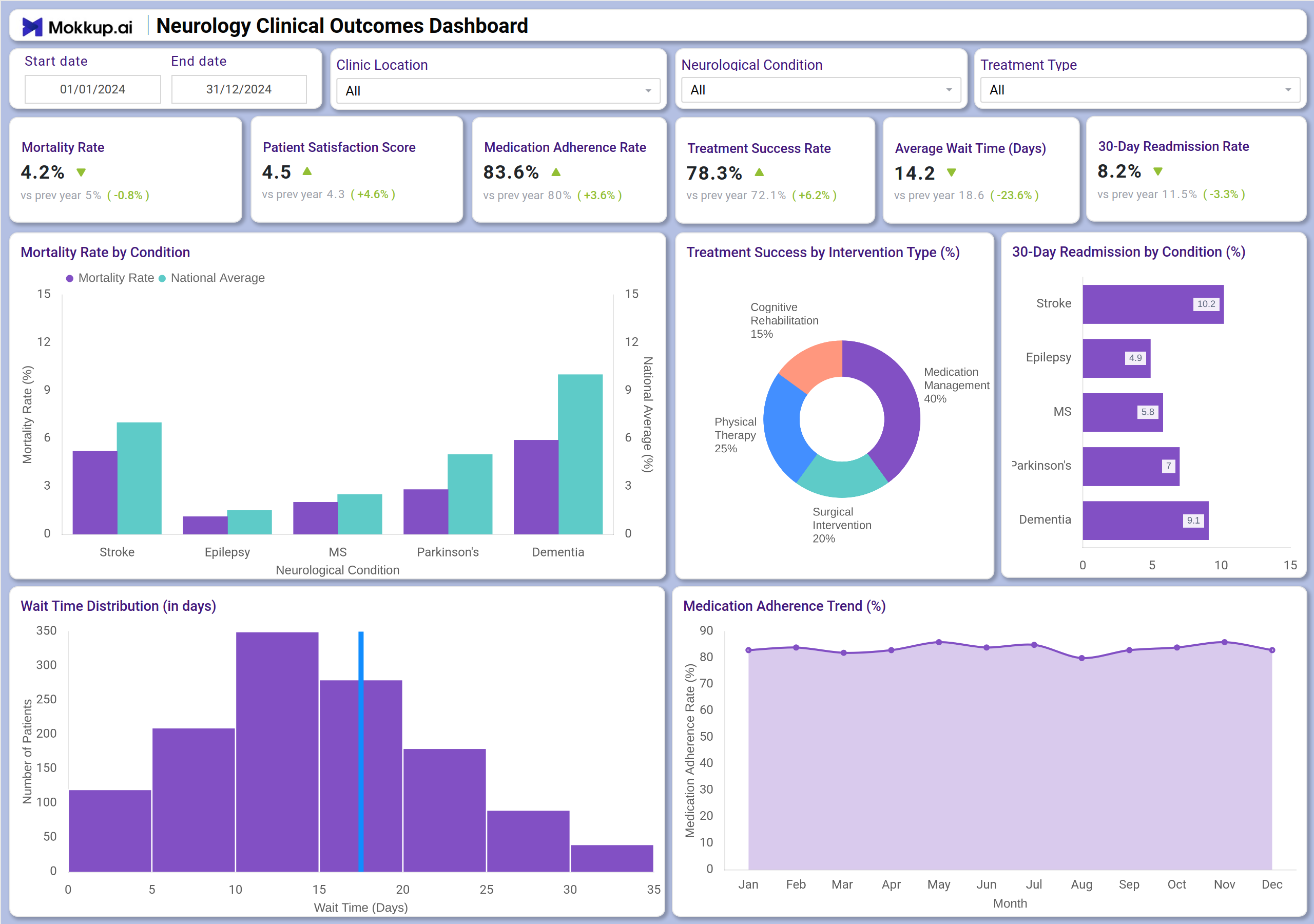Click the Nov data point on adherence trend

point(1225,642)
